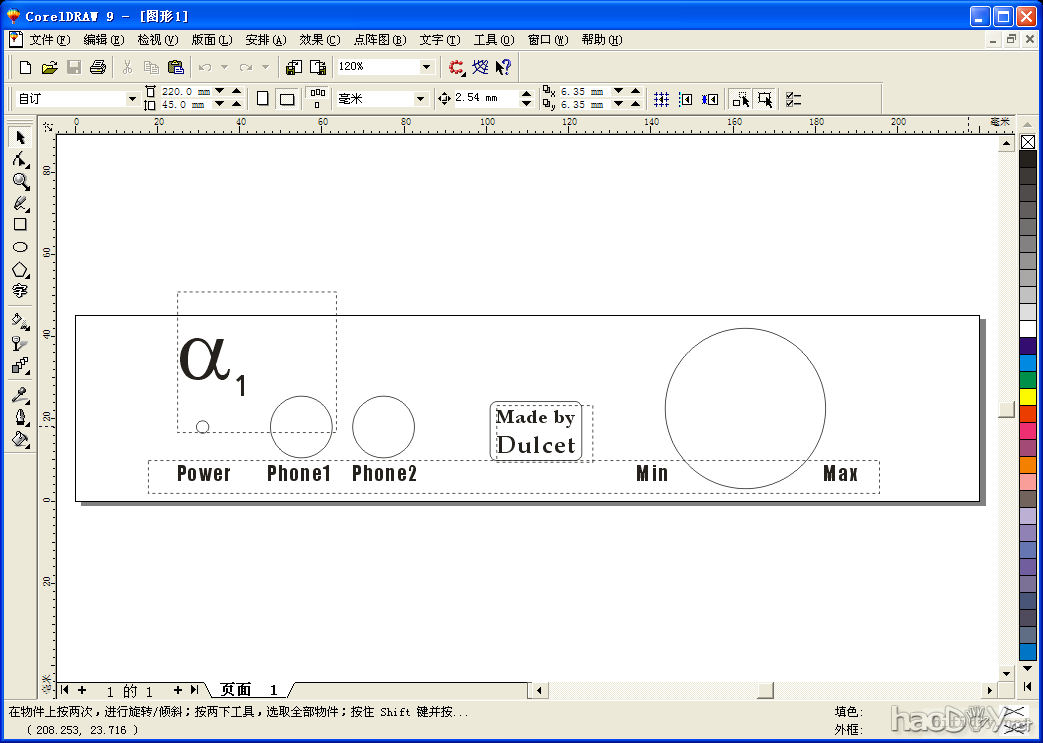Select the Ellipse tool
This screenshot has height=743, width=1043.
[20, 247]
